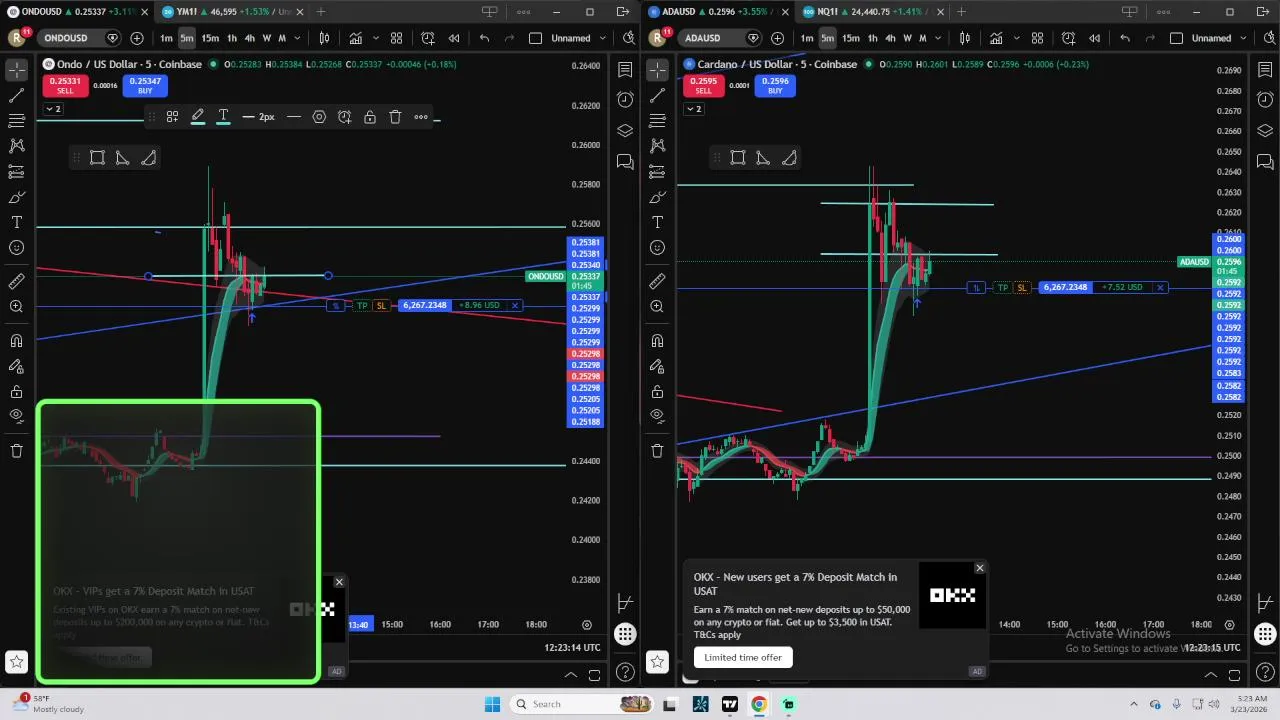Select the ruler measure tool in ADAUSD window

(x=657, y=282)
